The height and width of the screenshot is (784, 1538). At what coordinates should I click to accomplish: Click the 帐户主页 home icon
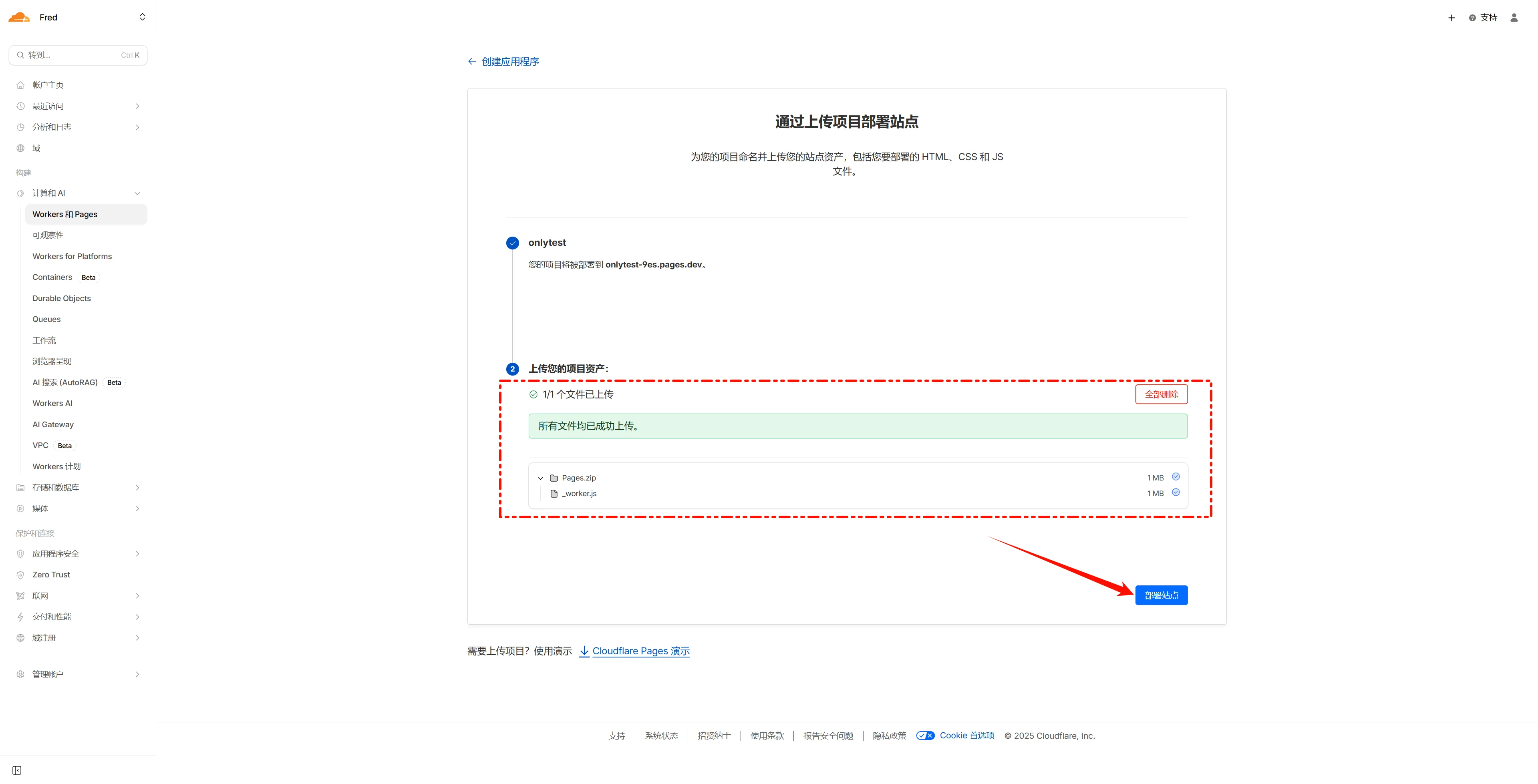point(21,85)
